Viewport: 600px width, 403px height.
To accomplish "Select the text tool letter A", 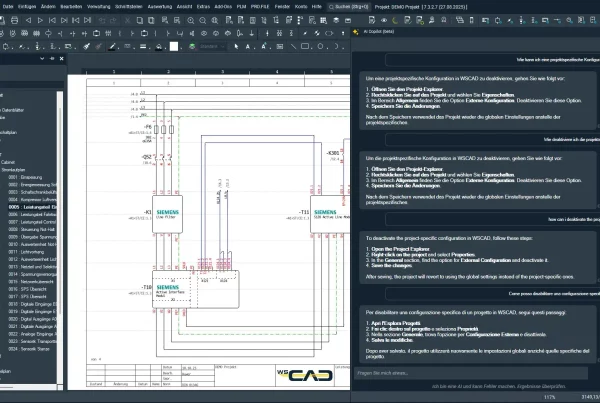I will click(248, 46).
